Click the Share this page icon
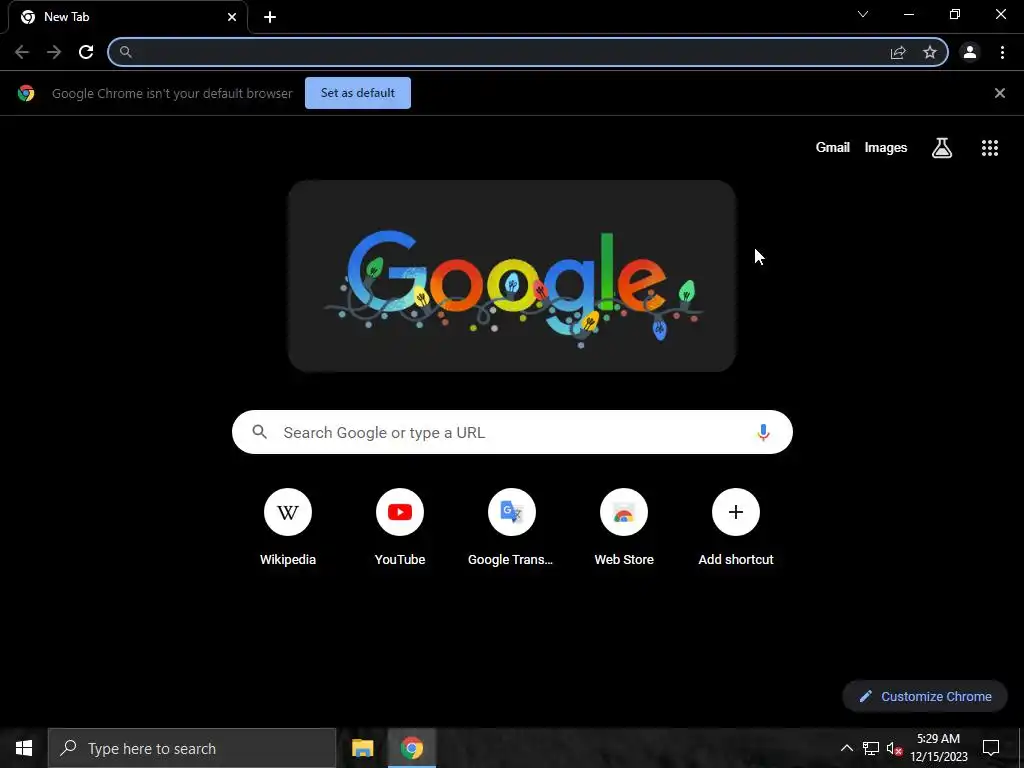The height and width of the screenshot is (768, 1024). 898,53
